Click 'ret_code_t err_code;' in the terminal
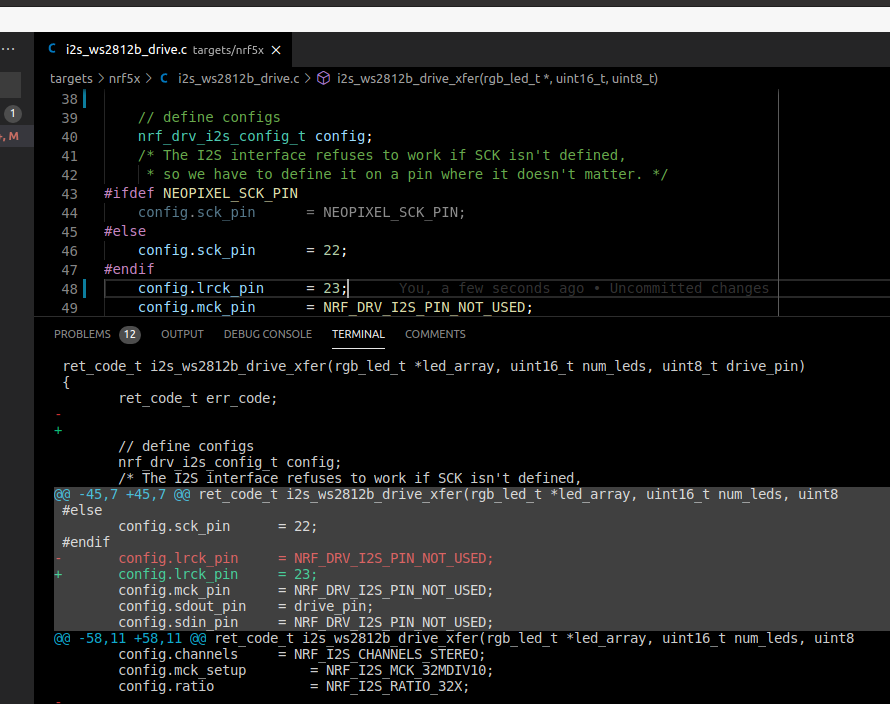 tap(198, 399)
